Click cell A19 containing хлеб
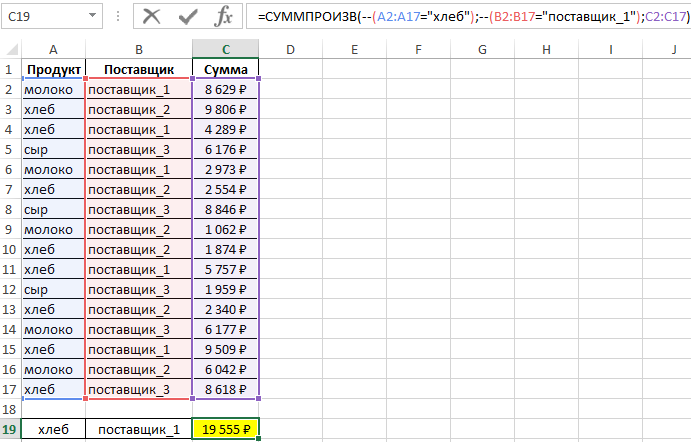This screenshot has height=442, width=691. 54,429
